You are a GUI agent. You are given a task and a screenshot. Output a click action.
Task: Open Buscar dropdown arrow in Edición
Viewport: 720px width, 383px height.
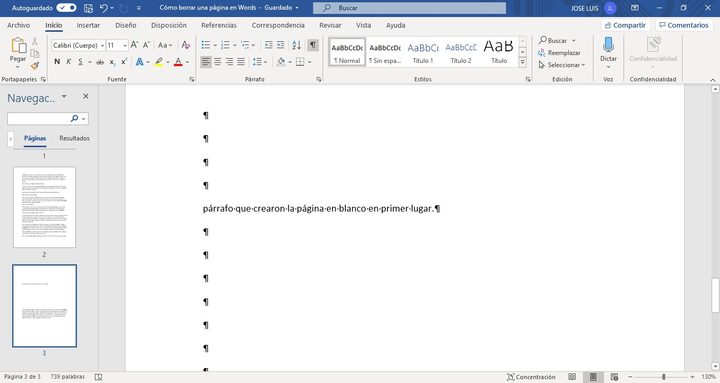click(574, 41)
